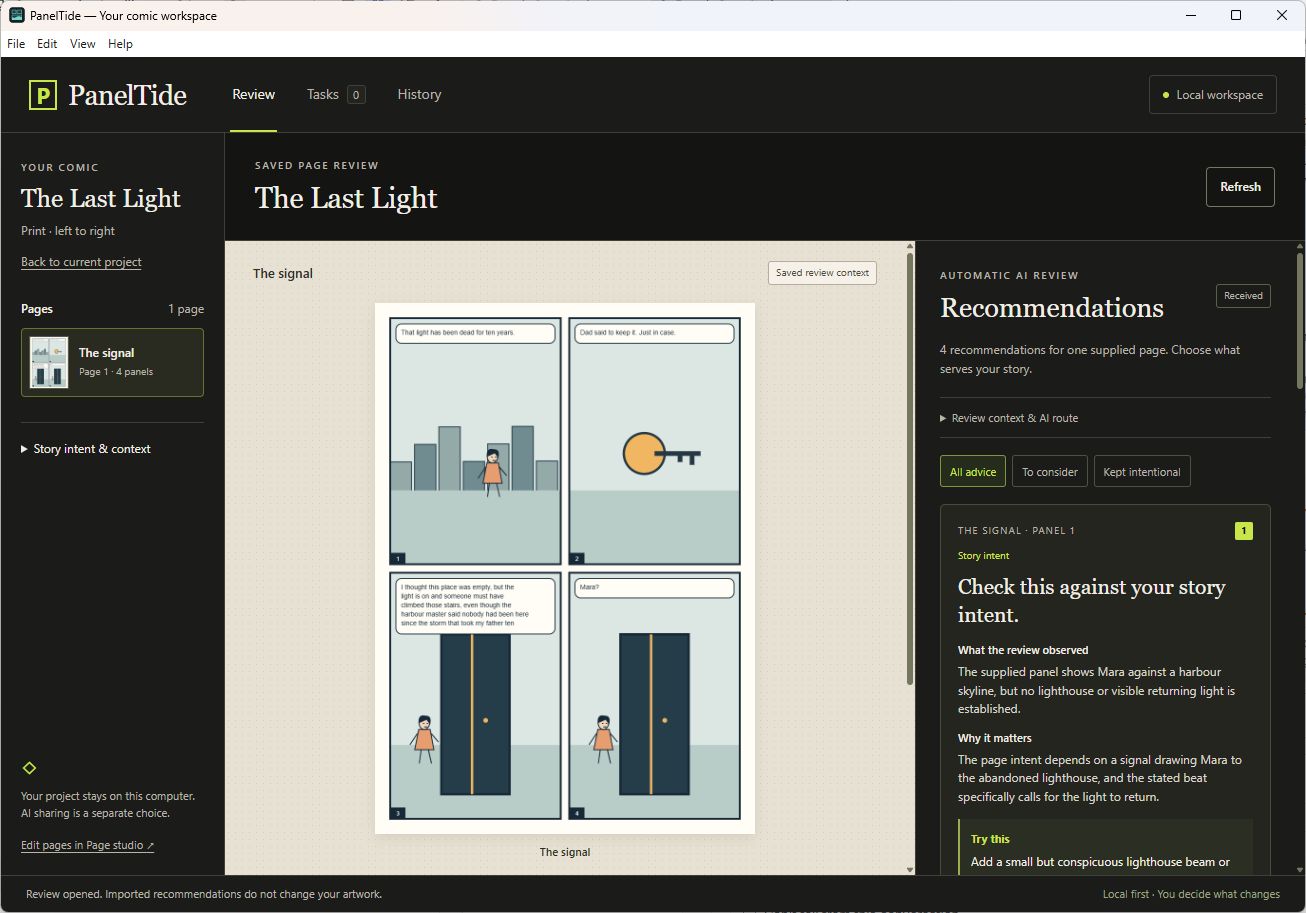Click the green number 1 recommendation badge
Viewport: 1306px width, 913px height.
(x=1244, y=531)
